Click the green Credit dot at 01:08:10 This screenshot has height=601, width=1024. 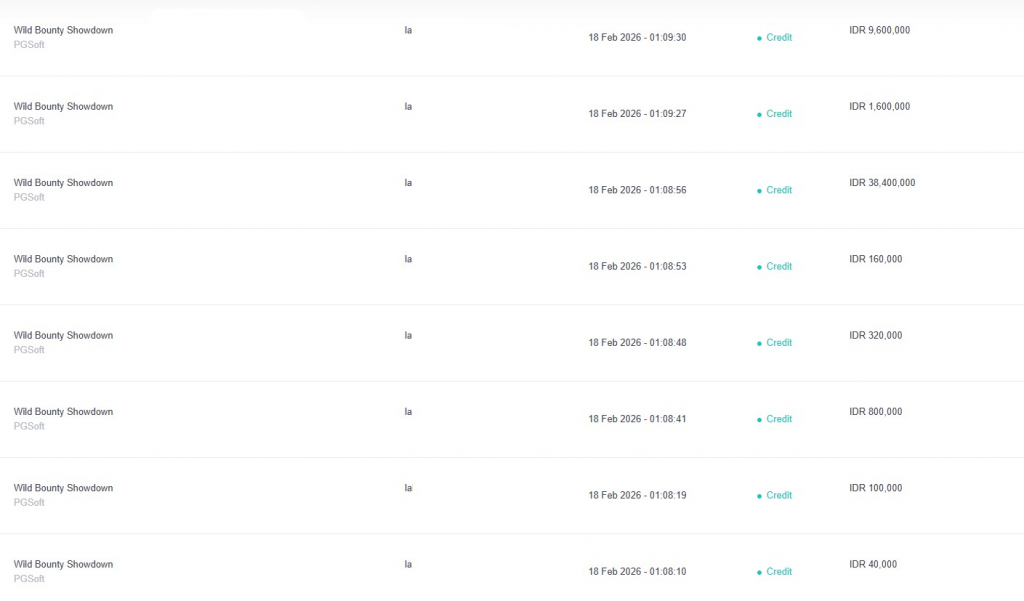point(759,572)
